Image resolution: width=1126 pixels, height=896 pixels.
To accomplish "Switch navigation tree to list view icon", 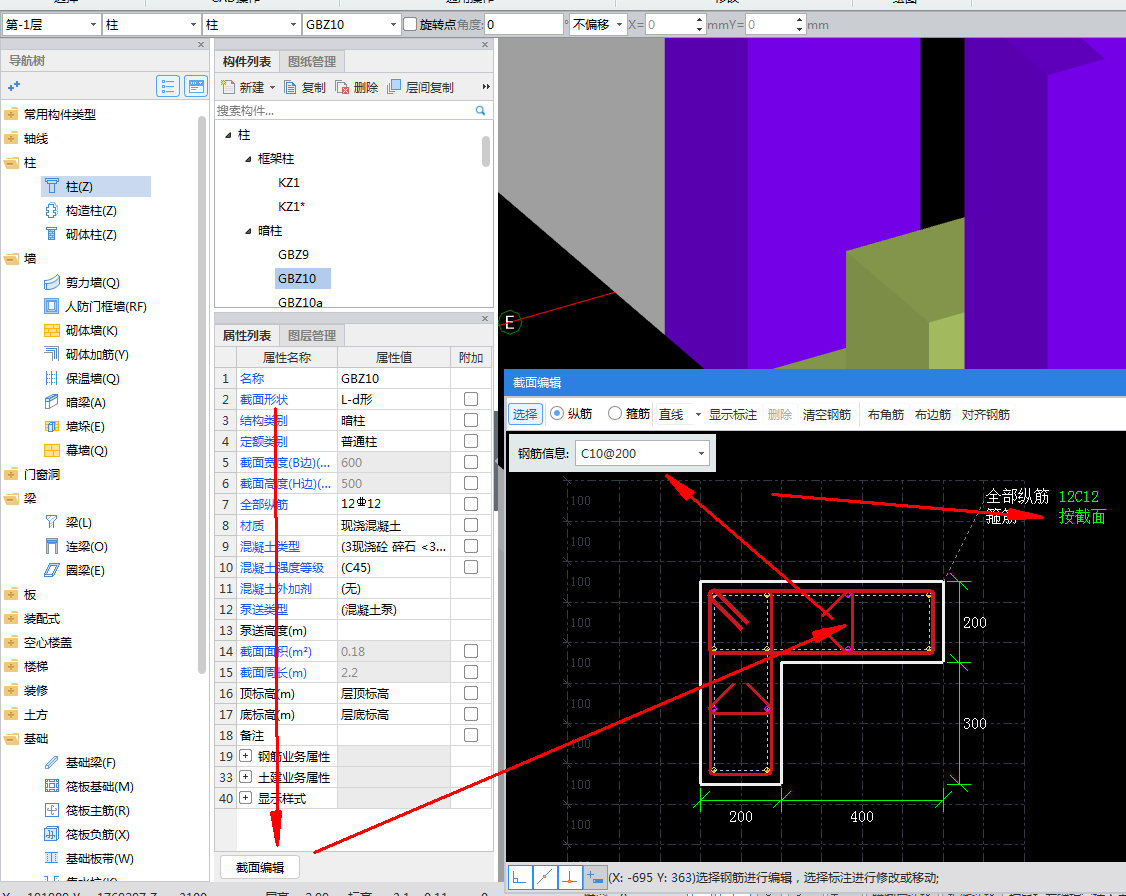I will [168, 87].
